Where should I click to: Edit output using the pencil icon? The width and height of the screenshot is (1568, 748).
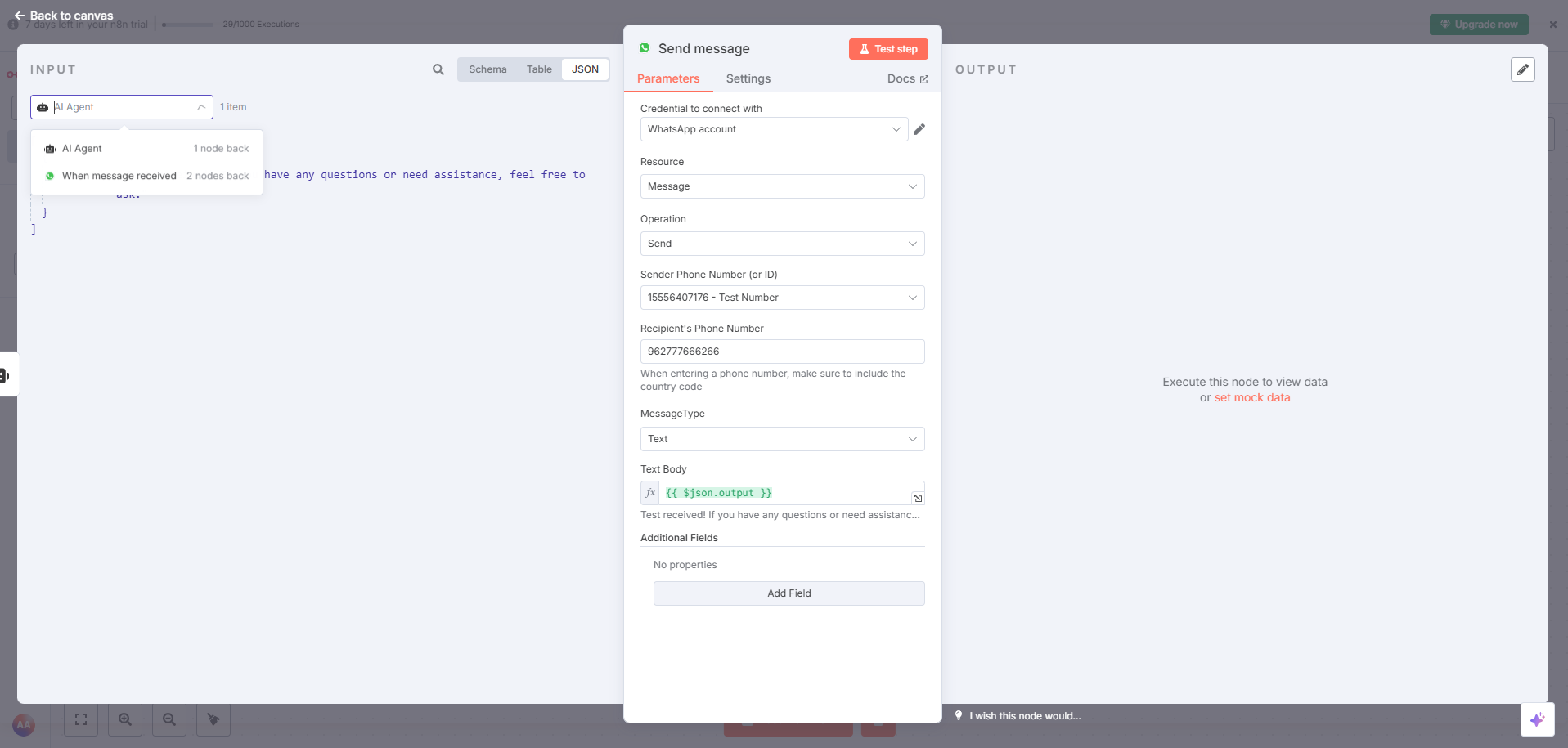coord(1523,69)
